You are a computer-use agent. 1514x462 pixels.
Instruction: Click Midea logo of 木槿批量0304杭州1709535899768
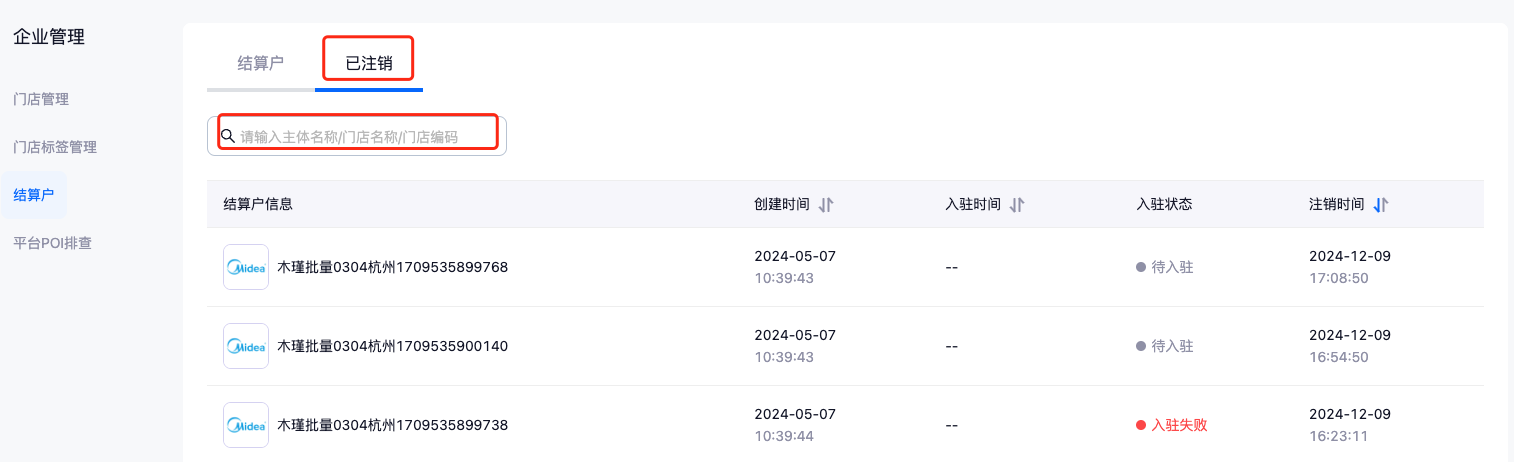coord(246,267)
